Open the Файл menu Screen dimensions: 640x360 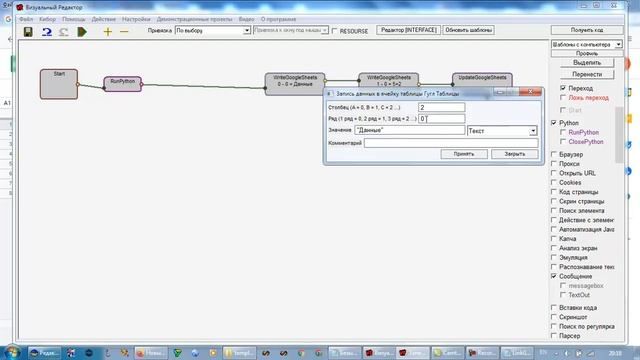26,19
